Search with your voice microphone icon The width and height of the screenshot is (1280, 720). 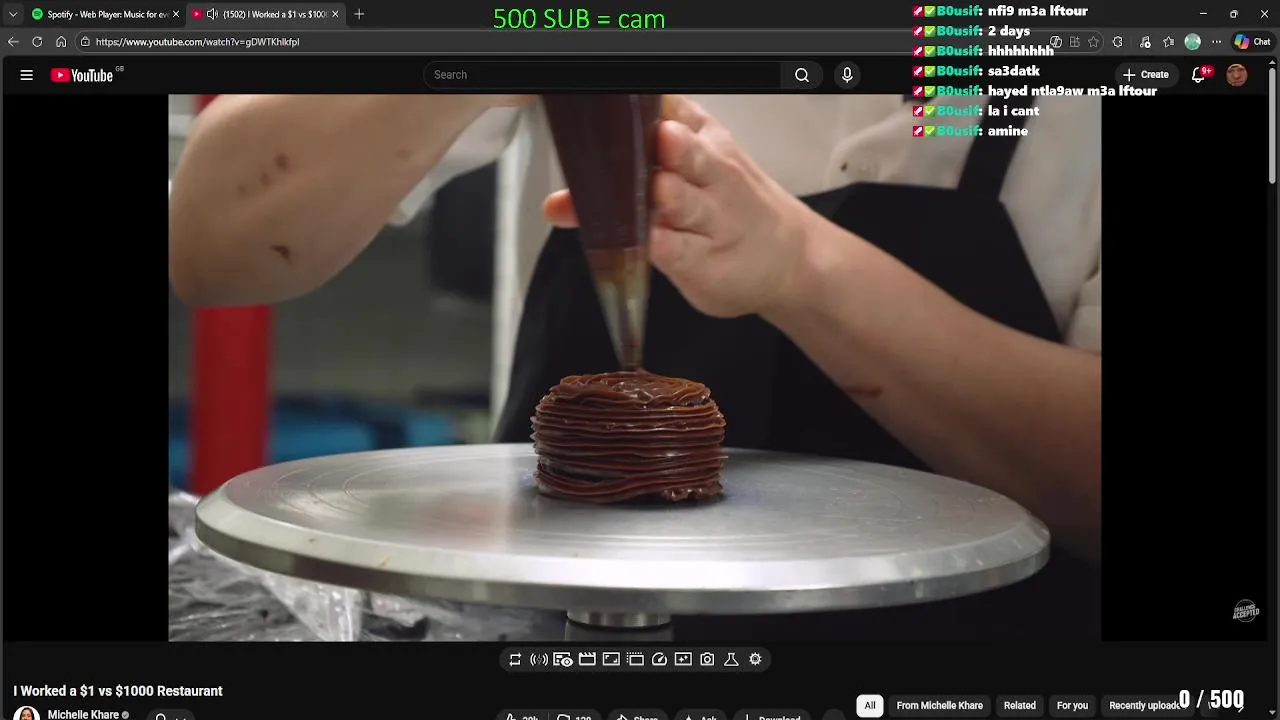[847, 75]
